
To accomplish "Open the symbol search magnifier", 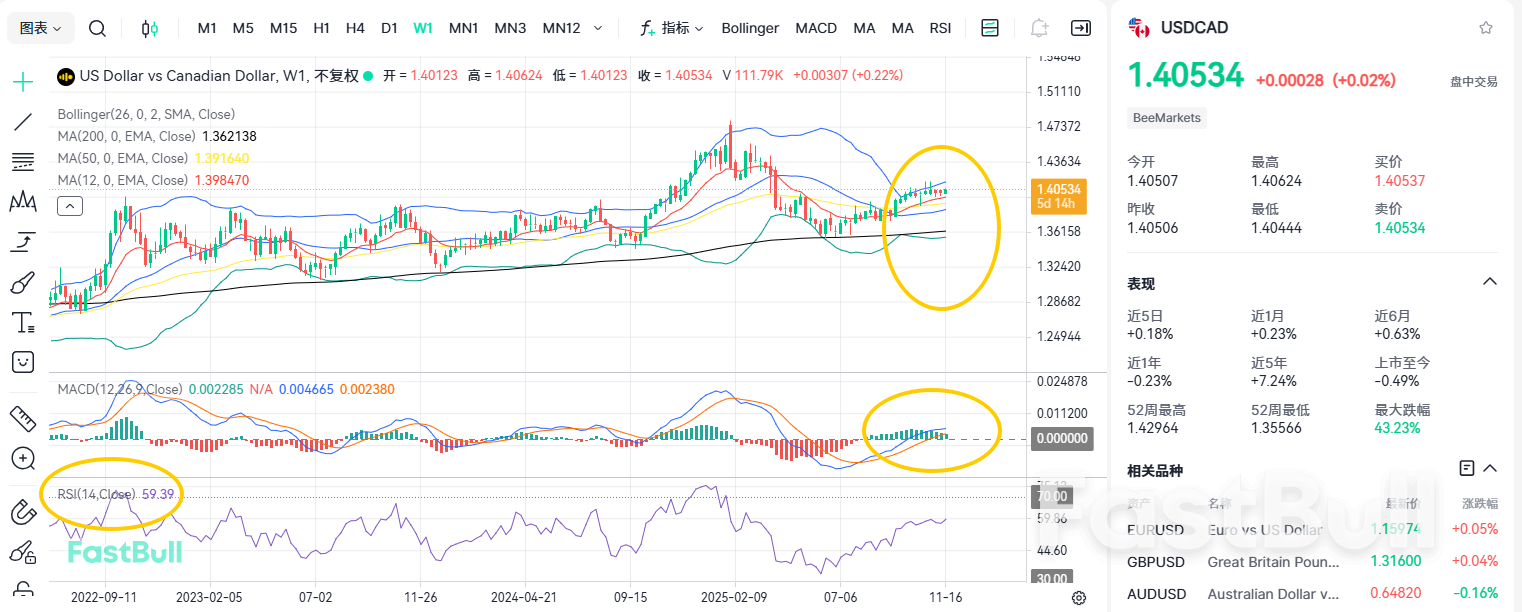I will [x=97, y=28].
